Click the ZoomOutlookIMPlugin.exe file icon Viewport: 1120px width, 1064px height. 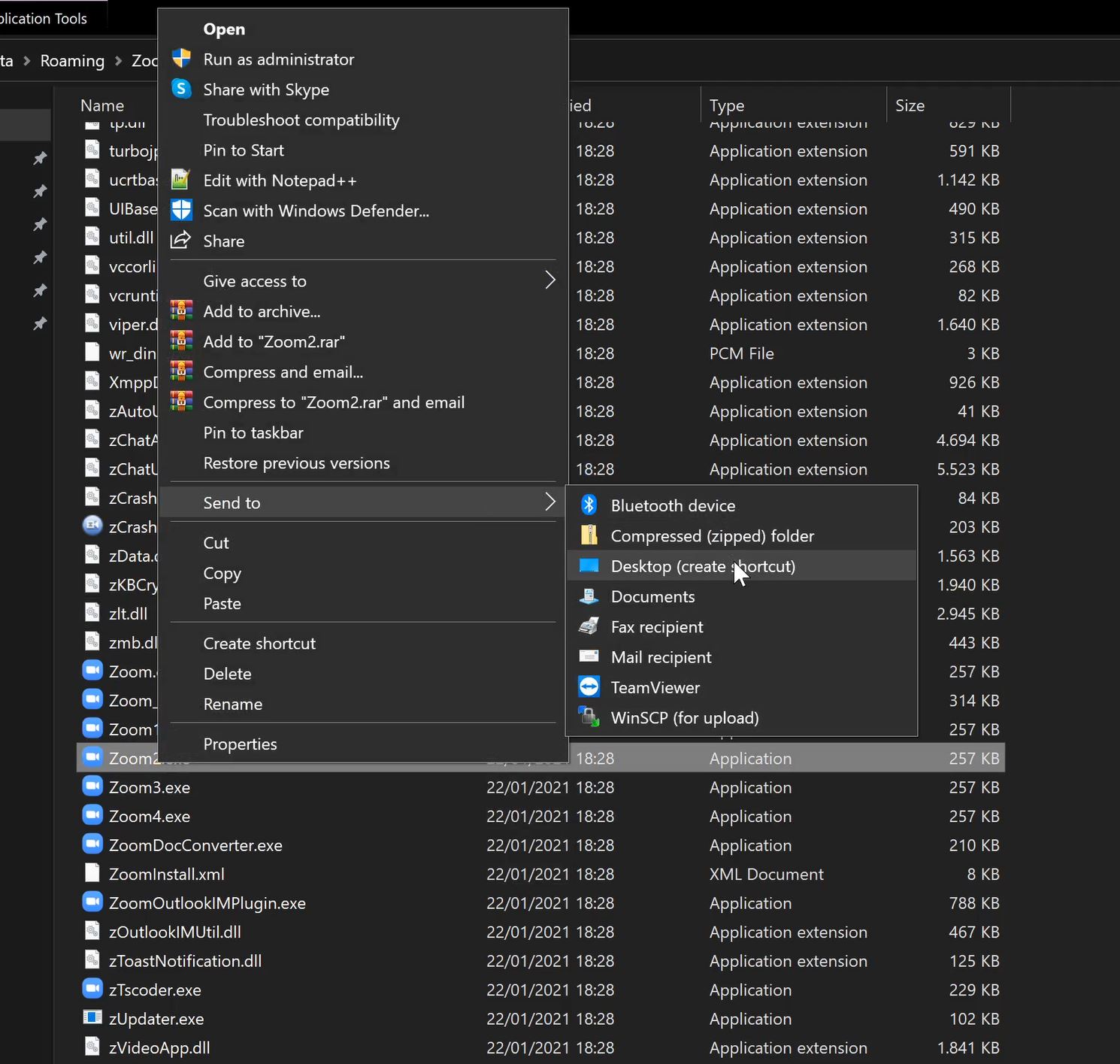tap(92, 902)
